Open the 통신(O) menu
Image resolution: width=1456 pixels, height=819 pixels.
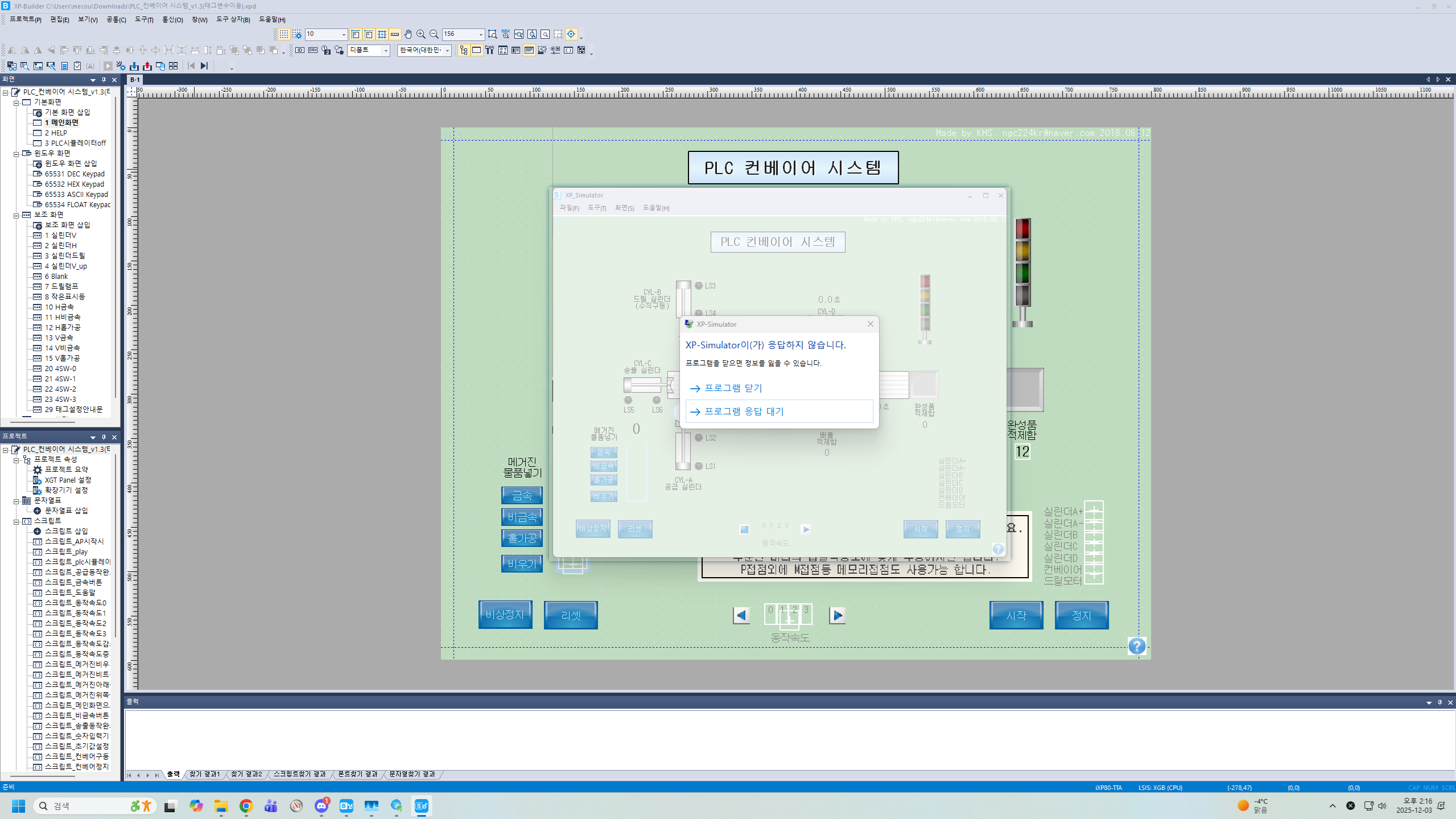172,19
